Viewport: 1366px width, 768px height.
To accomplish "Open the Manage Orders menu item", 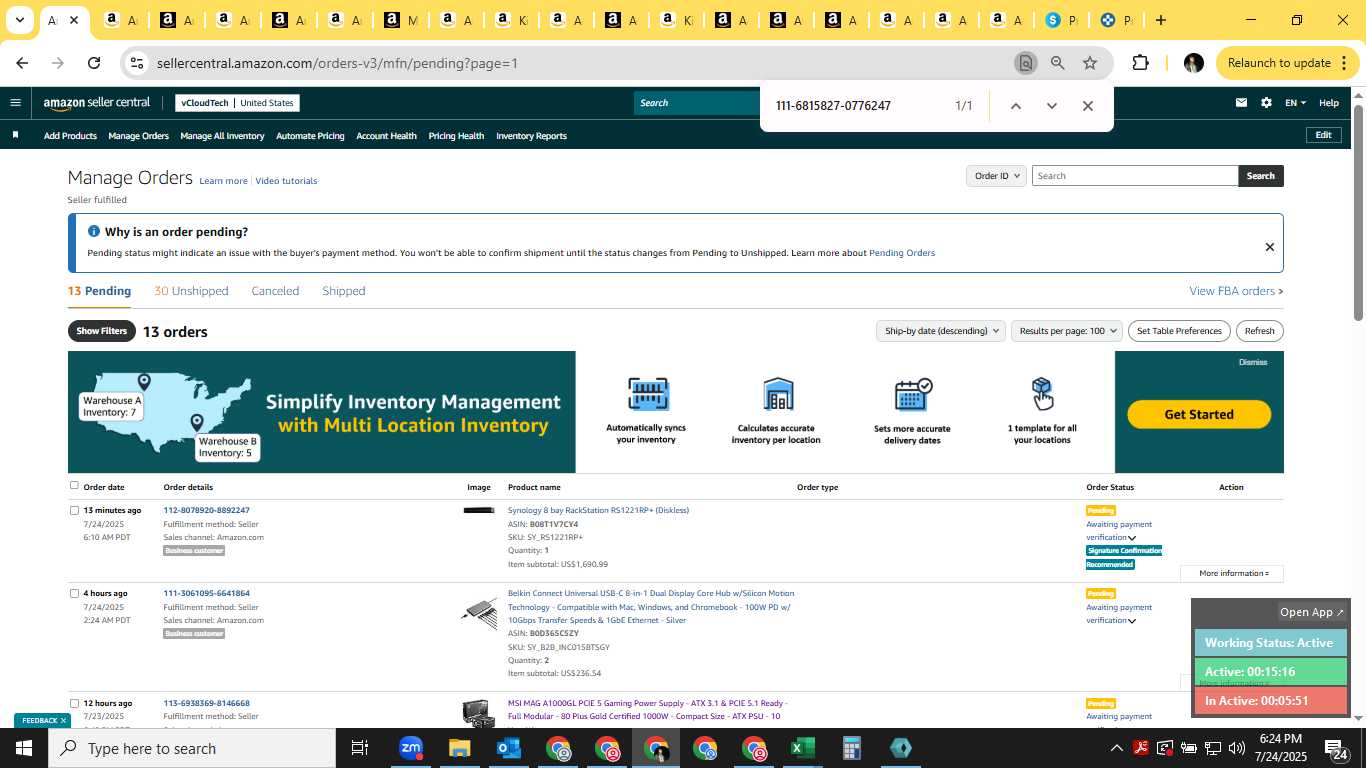I will pyautogui.click(x=138, y=136).
